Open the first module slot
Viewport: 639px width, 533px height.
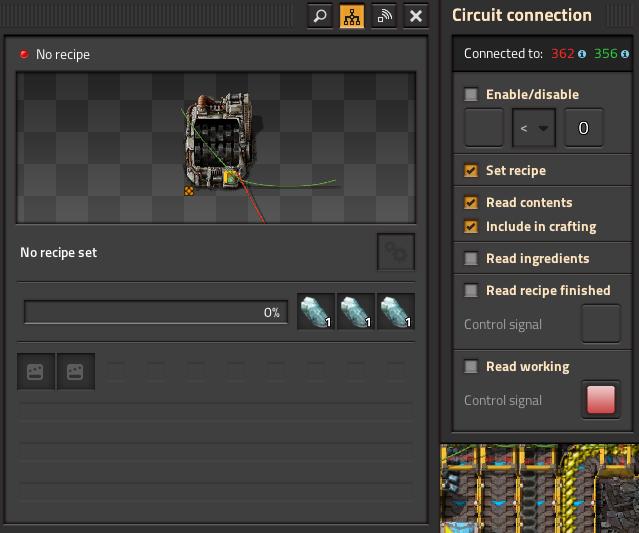tap(35, 372)
